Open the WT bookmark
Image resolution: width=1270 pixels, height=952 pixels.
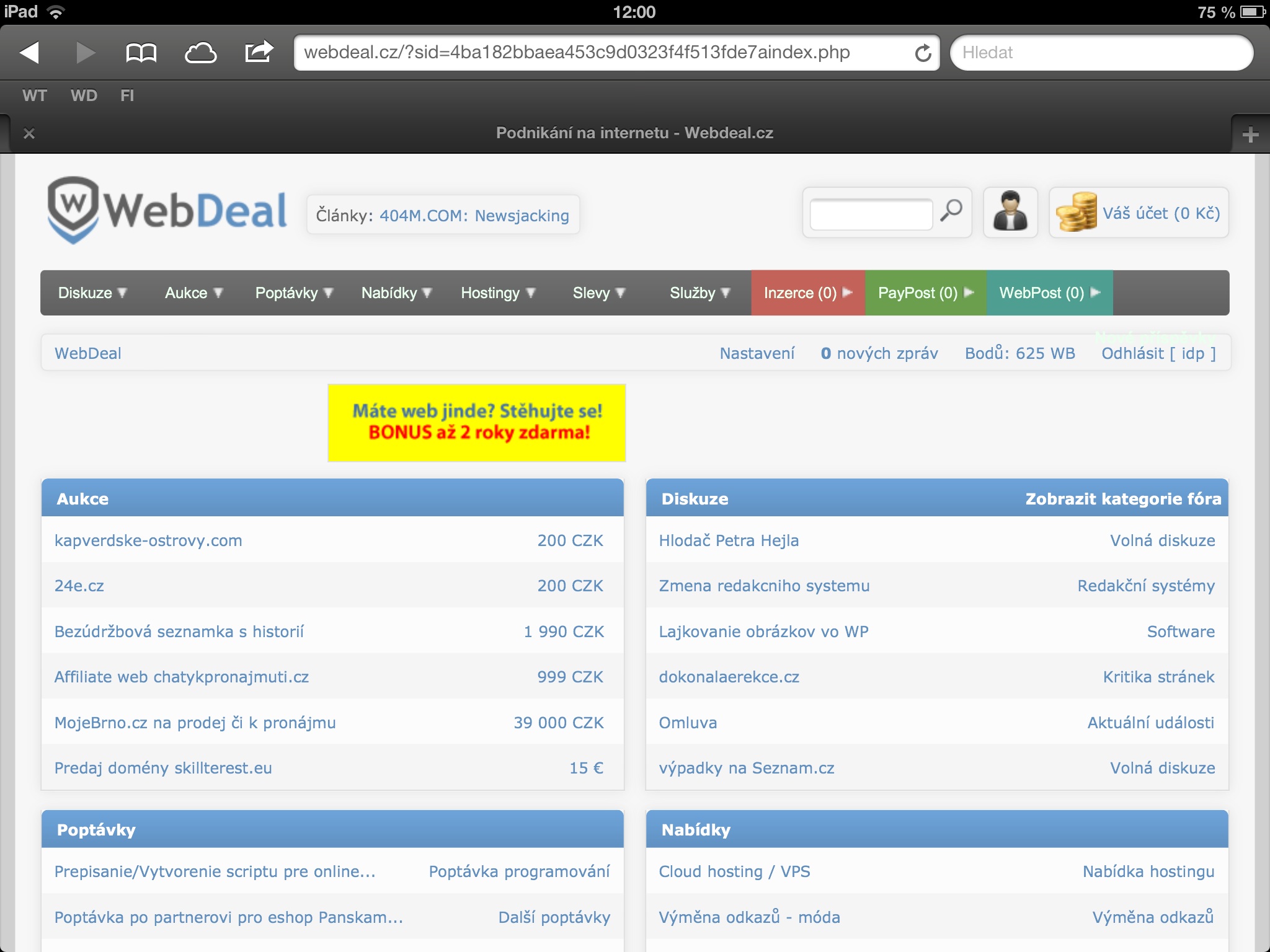coord(34,95)
